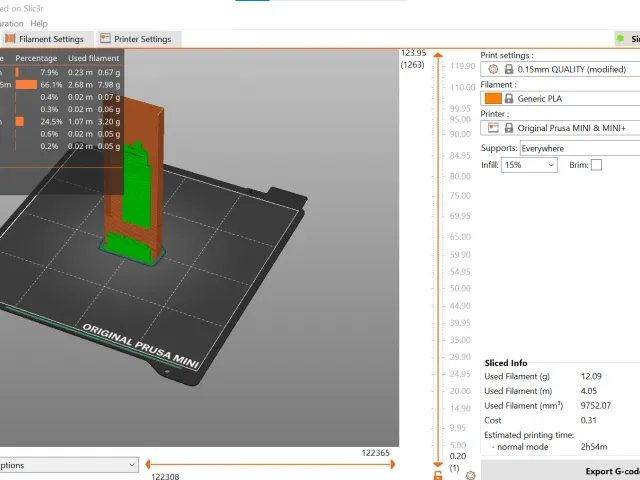Click the 80.00 mark on layer ruler
Image resolution: width=640 pixels, height=480 pixels.
(460, 176)
